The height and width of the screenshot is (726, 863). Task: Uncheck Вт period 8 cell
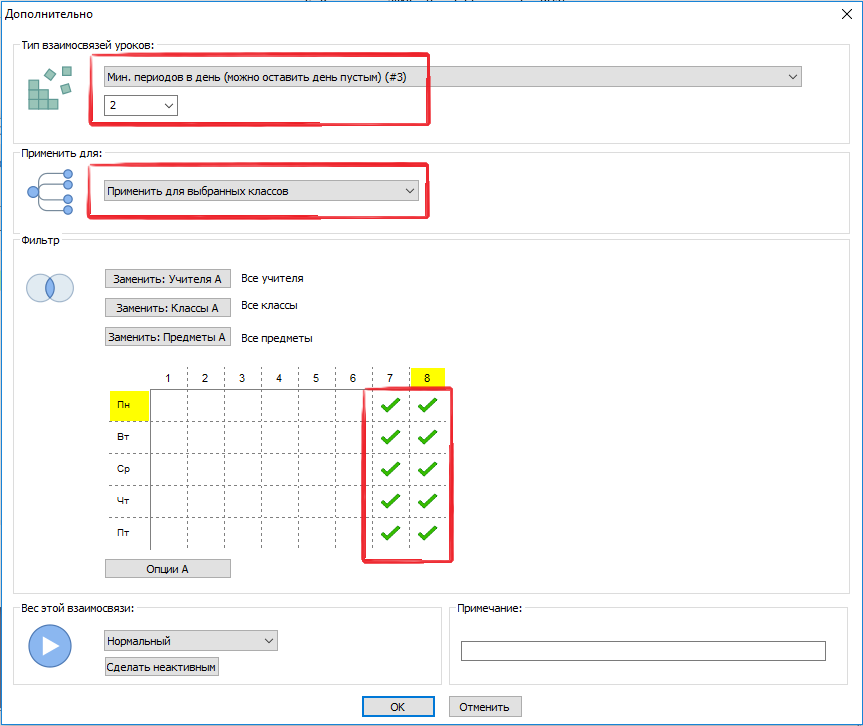tap(428, 437)
